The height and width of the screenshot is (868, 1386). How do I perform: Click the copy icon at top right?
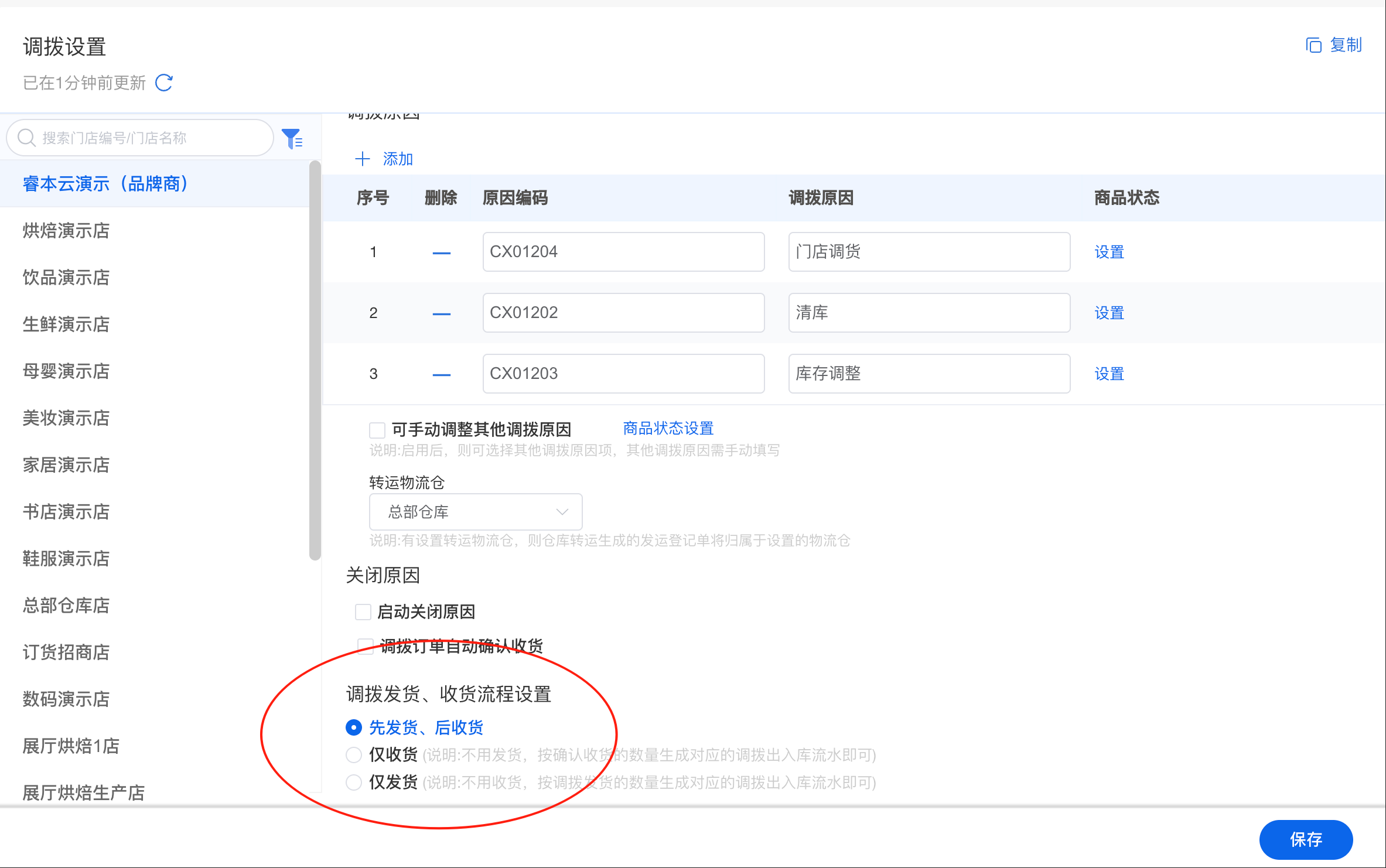click(1313, 45)
